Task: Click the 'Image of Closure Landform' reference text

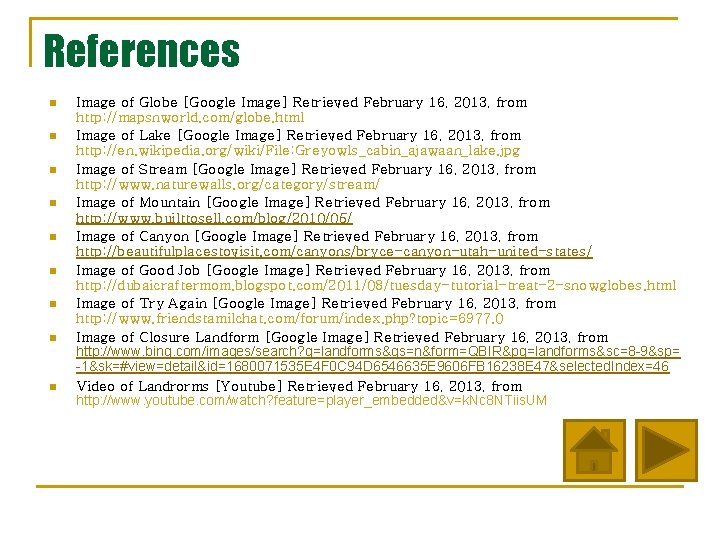Action: point(342,338)
